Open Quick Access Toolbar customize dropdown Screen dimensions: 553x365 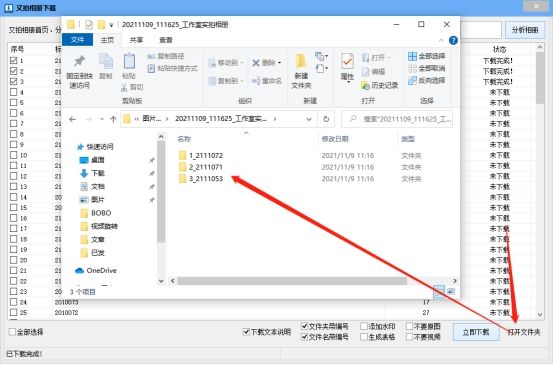tap(111, 25)
